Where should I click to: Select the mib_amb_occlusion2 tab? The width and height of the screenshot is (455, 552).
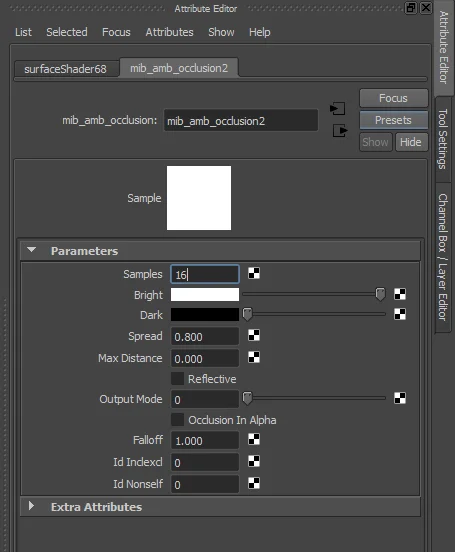coord(179,68)
